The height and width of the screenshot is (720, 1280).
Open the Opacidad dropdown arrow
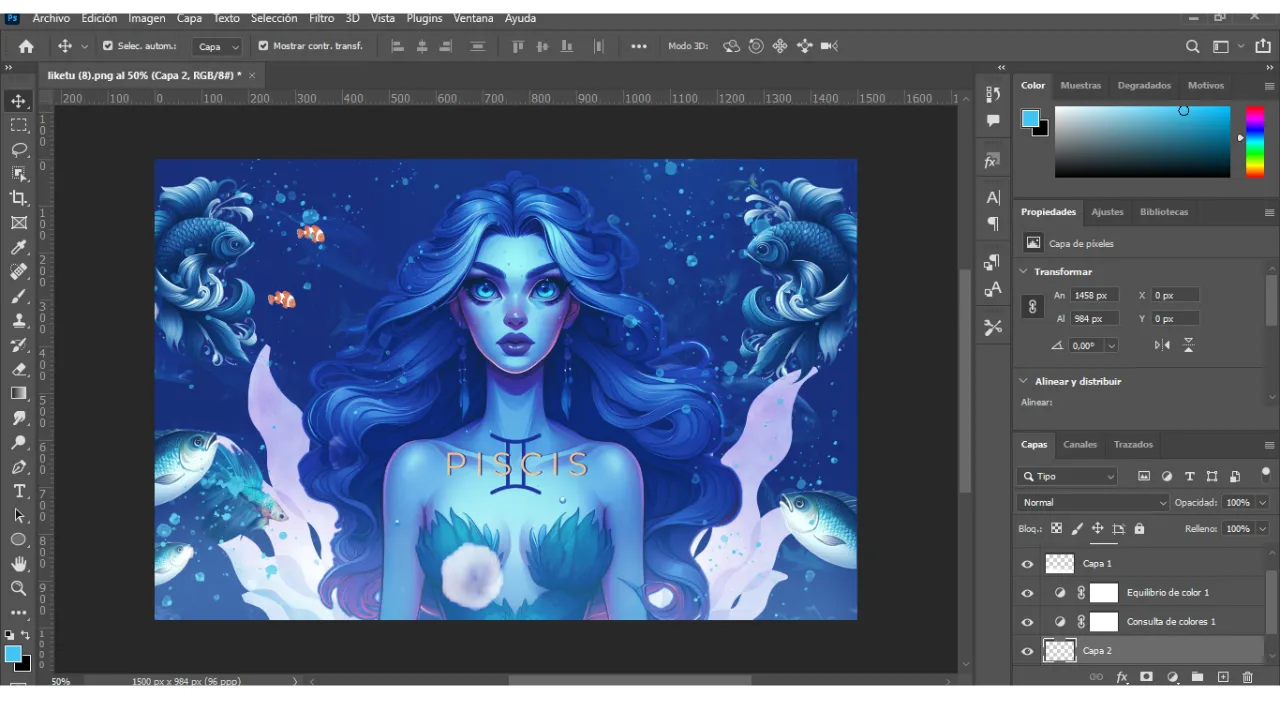click(1261, 503)
